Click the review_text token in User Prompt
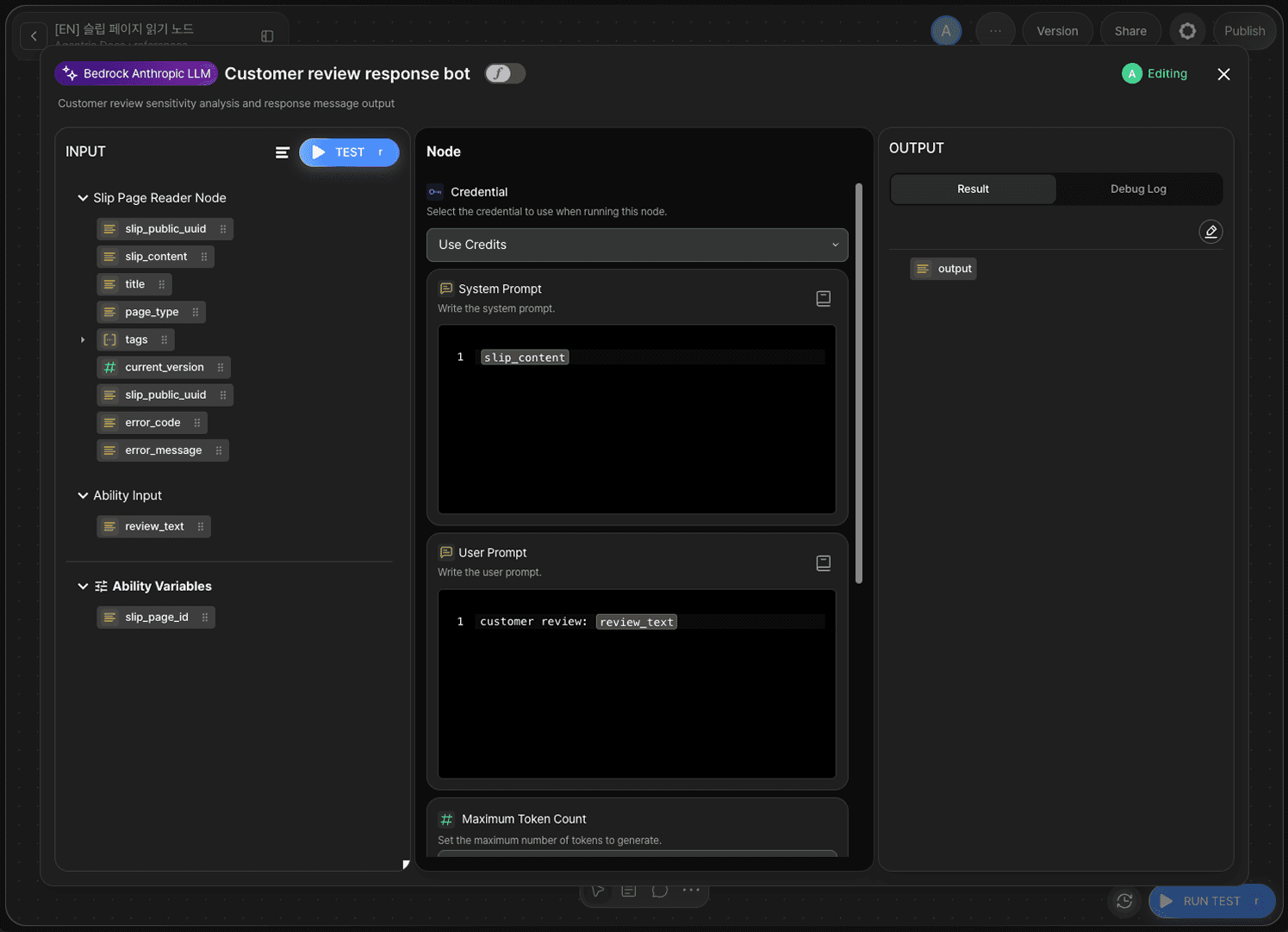This screenshot has width=1288, height=932. coord(637,622)
